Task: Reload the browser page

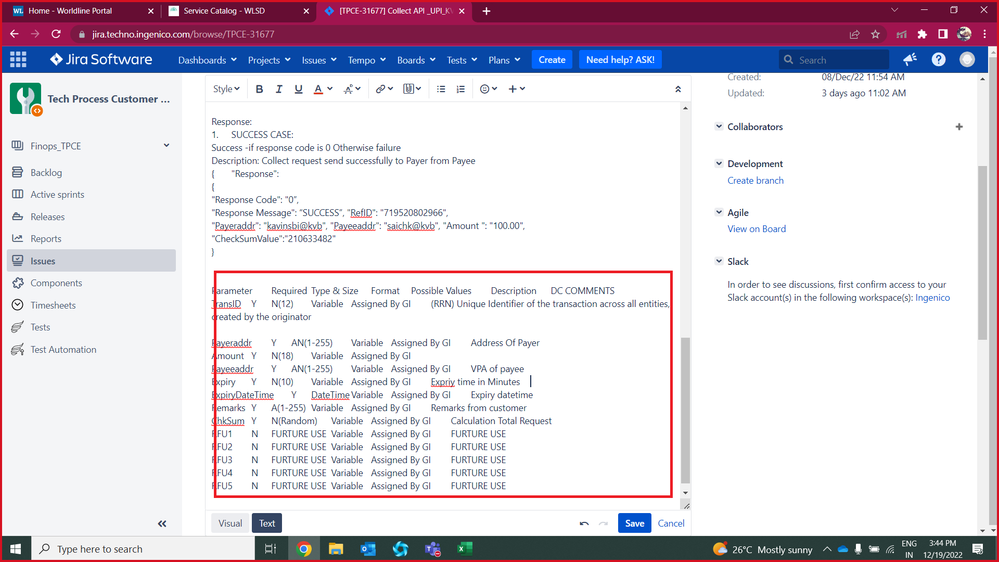Action: (x=56, y=34)
